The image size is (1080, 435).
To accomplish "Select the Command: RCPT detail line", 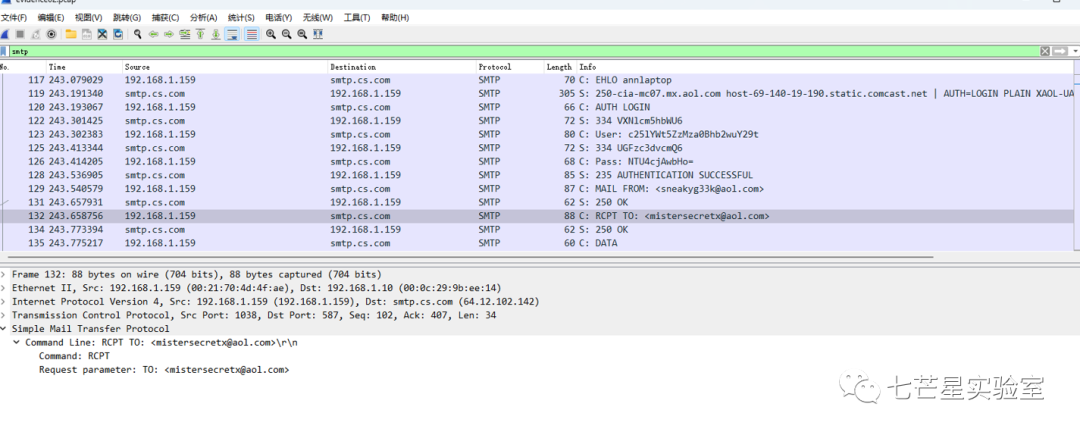I will pyautogui.click(x=74, y=356).
